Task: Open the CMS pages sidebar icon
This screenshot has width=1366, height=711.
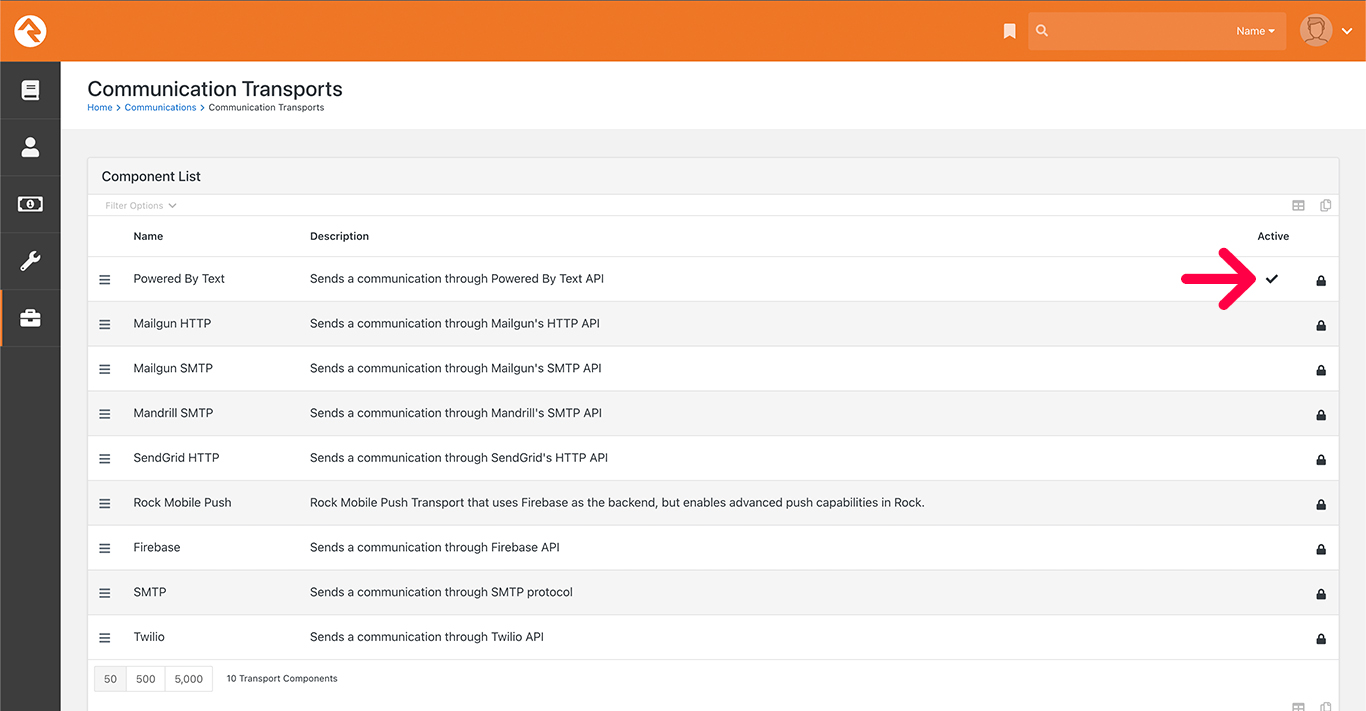Action: tap(30, 90)
